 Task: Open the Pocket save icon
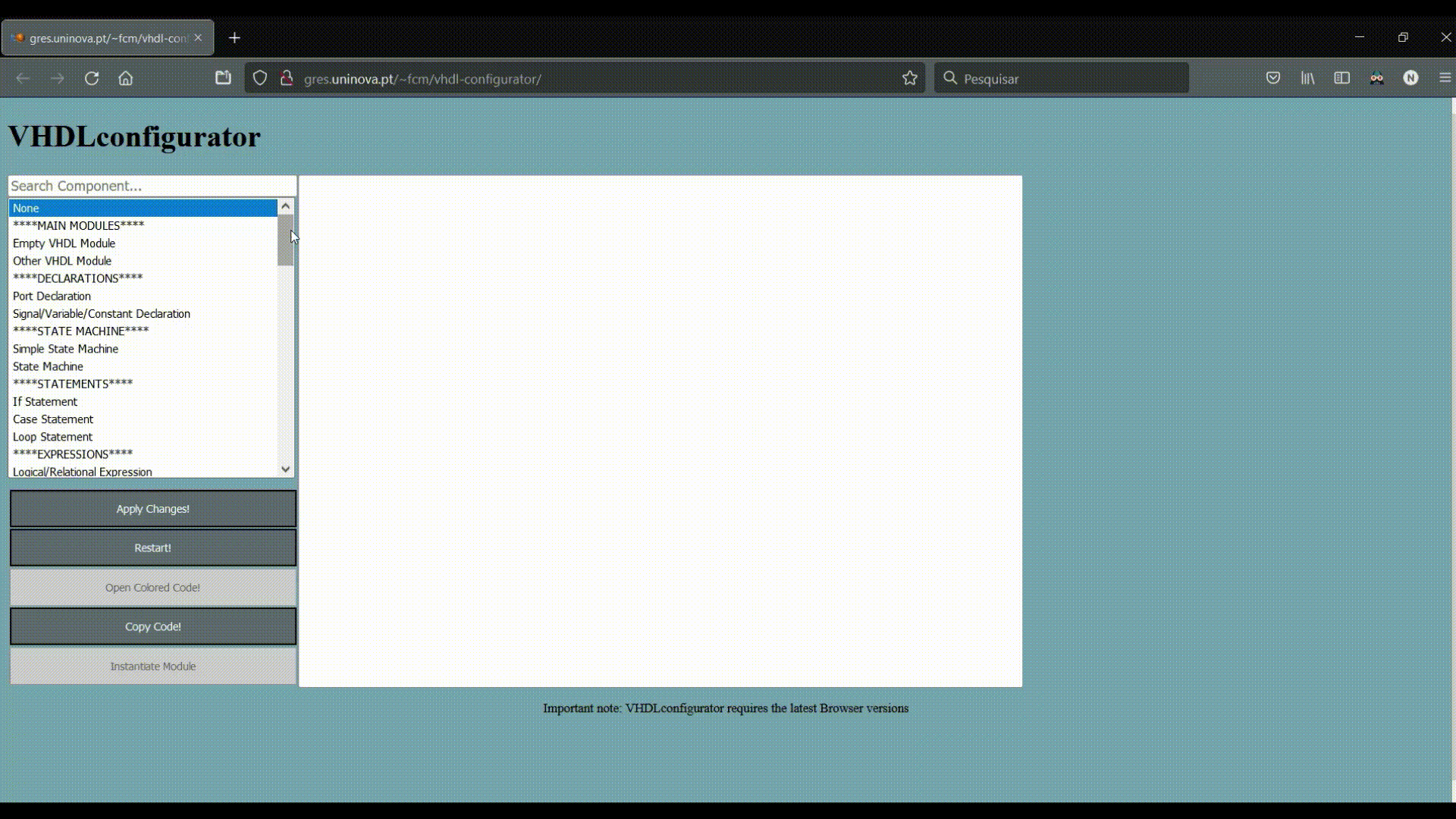click(x=1273, y=78)
